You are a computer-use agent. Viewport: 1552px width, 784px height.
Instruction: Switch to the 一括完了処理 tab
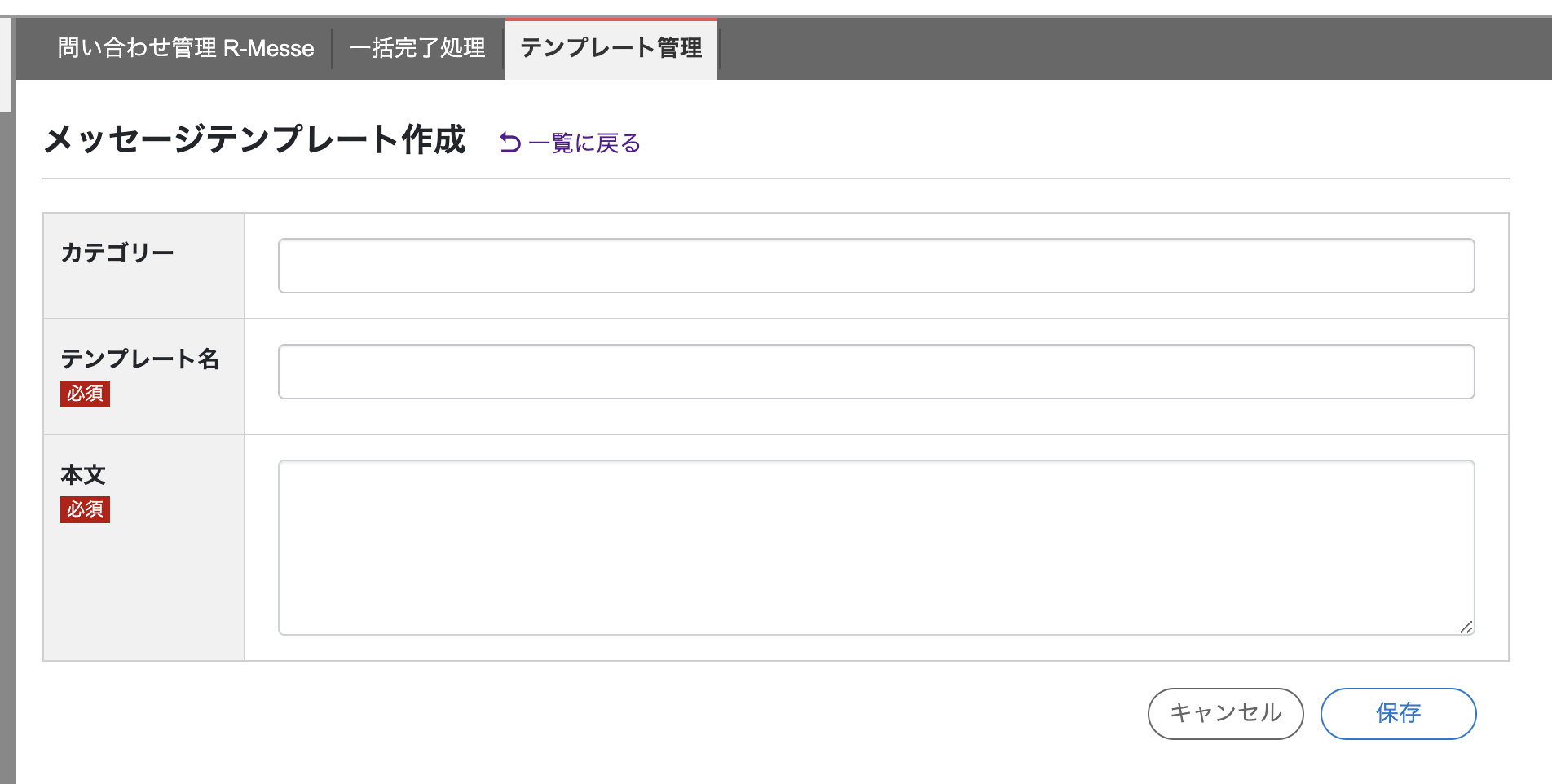coord(417,49)
